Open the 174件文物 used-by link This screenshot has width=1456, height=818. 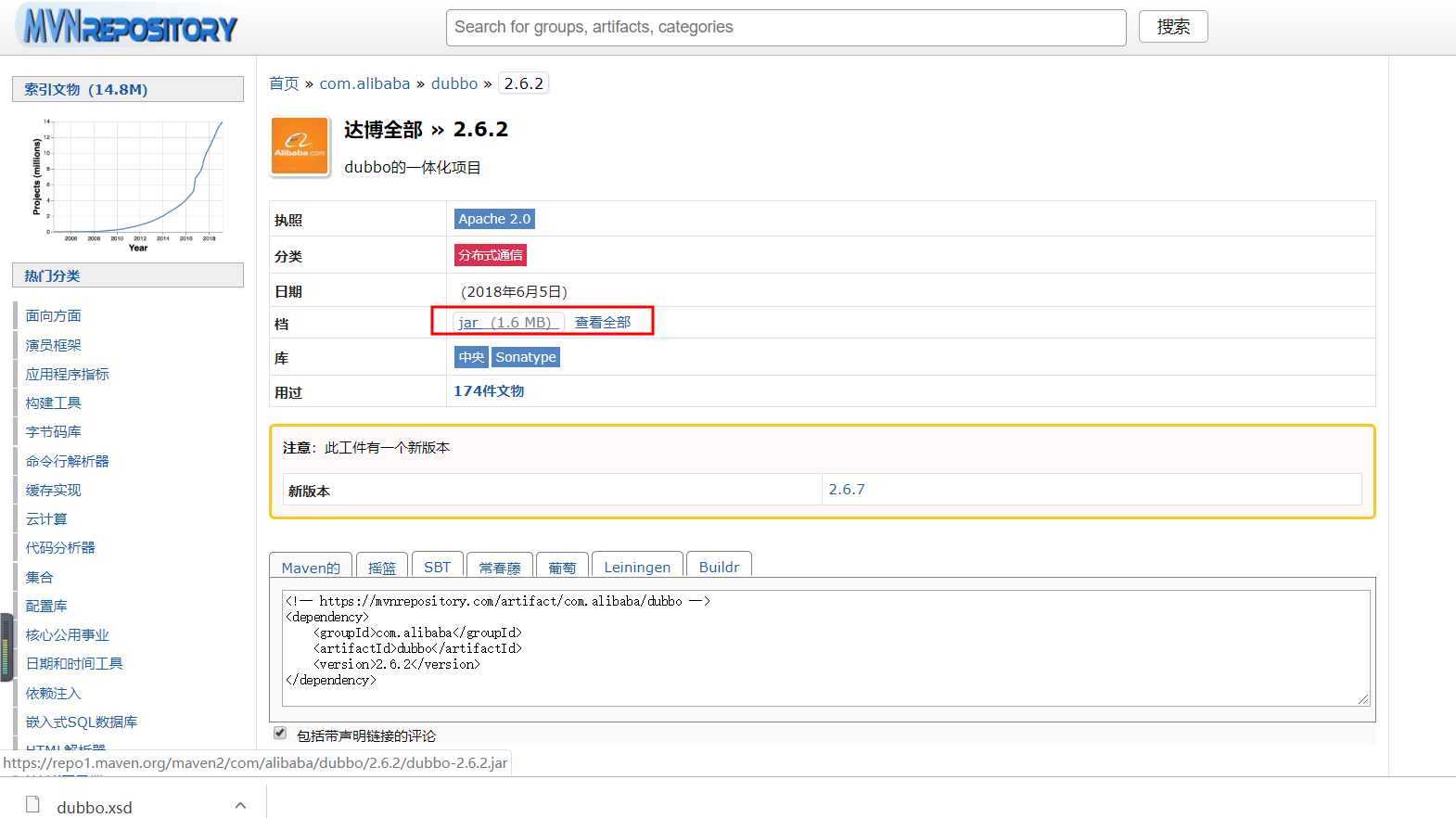pos(489,391)
